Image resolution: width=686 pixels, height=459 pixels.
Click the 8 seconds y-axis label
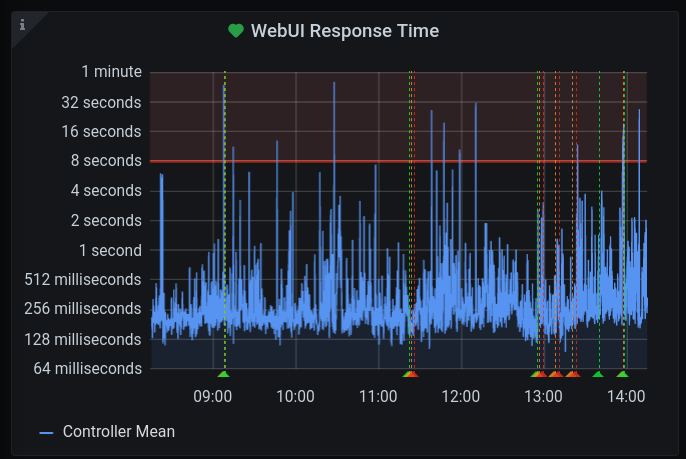click(x=106, y=161)
